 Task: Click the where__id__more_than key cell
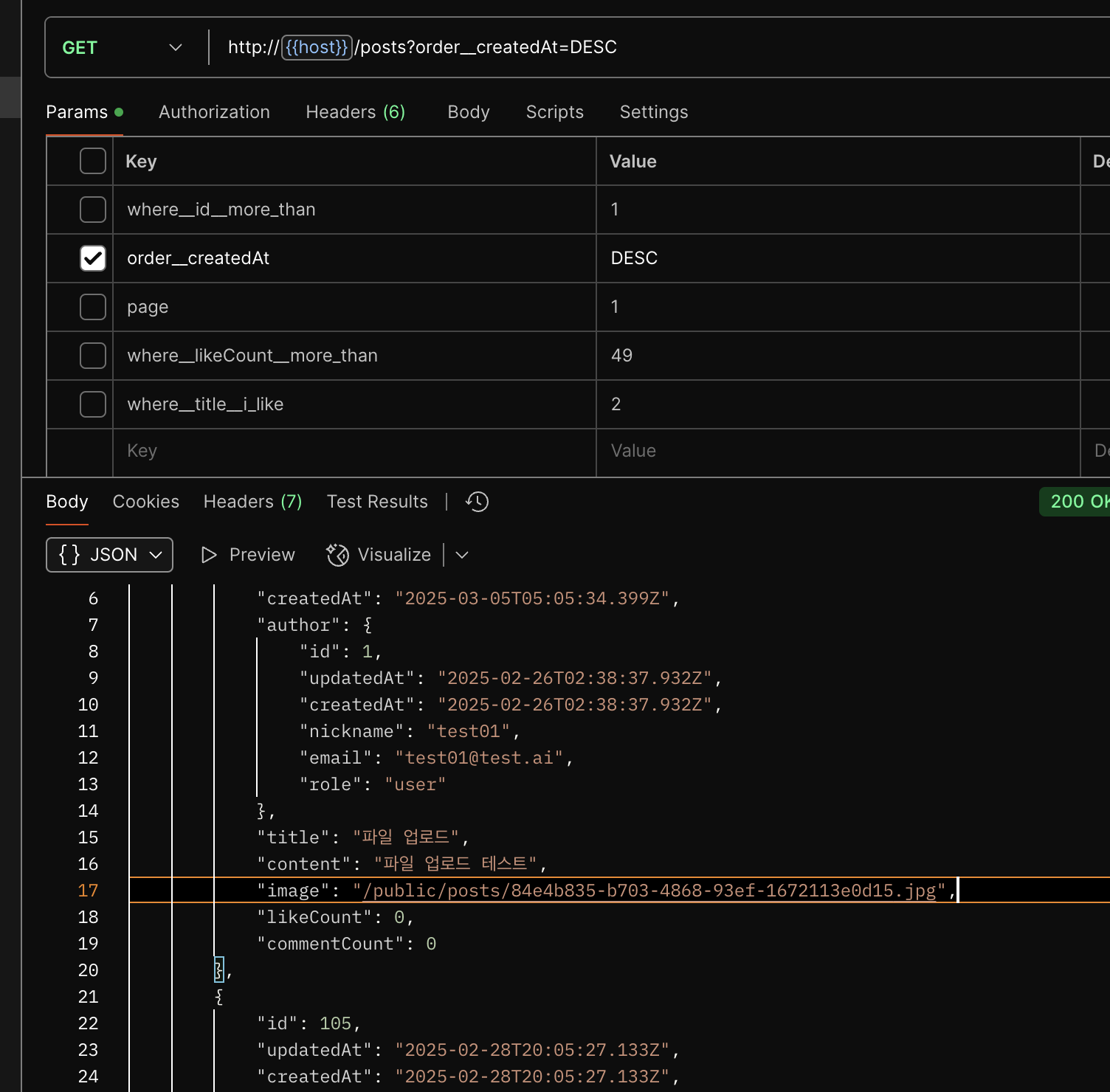pos(354,210)
